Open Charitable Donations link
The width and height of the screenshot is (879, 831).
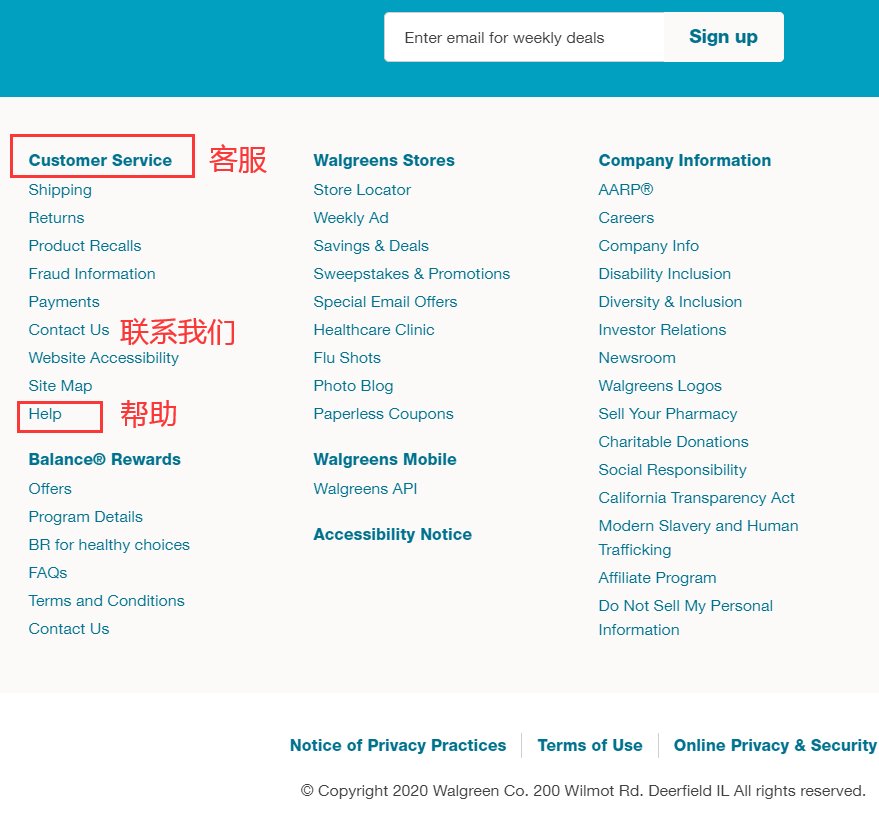(674, 442)
